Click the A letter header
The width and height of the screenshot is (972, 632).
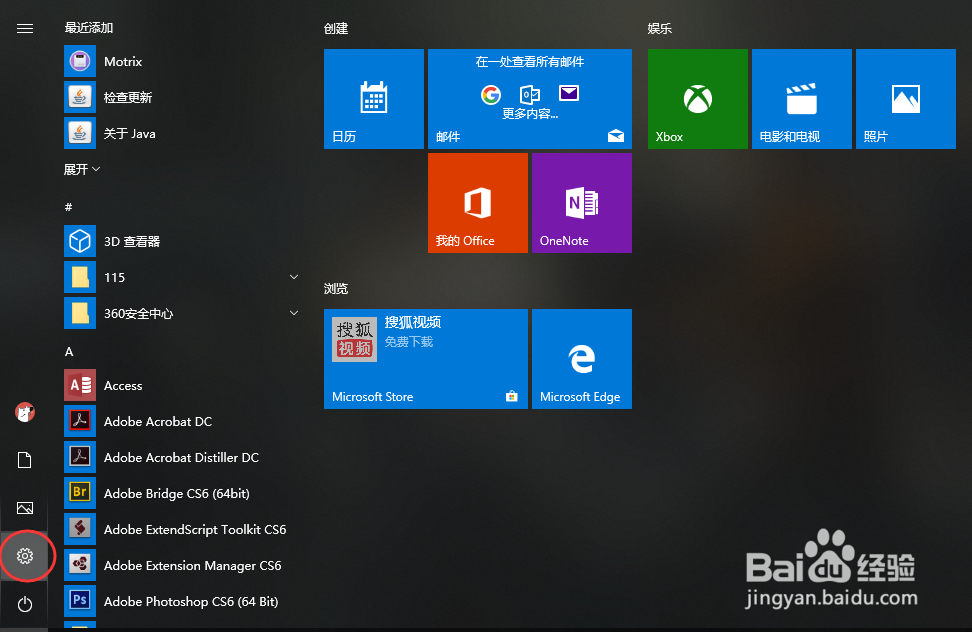click(69, 351)
